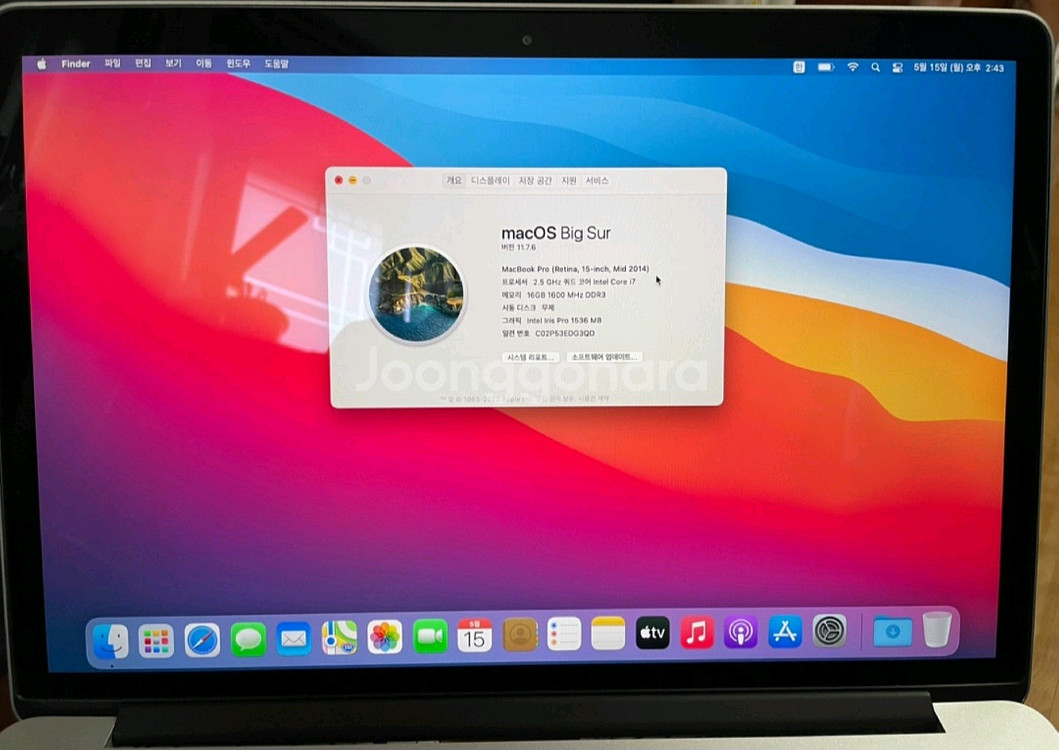Image resolution: width=1059 pixels, height=750 pixels.
Task: Open Spotlight search from the menu bar
Action: 875,66
